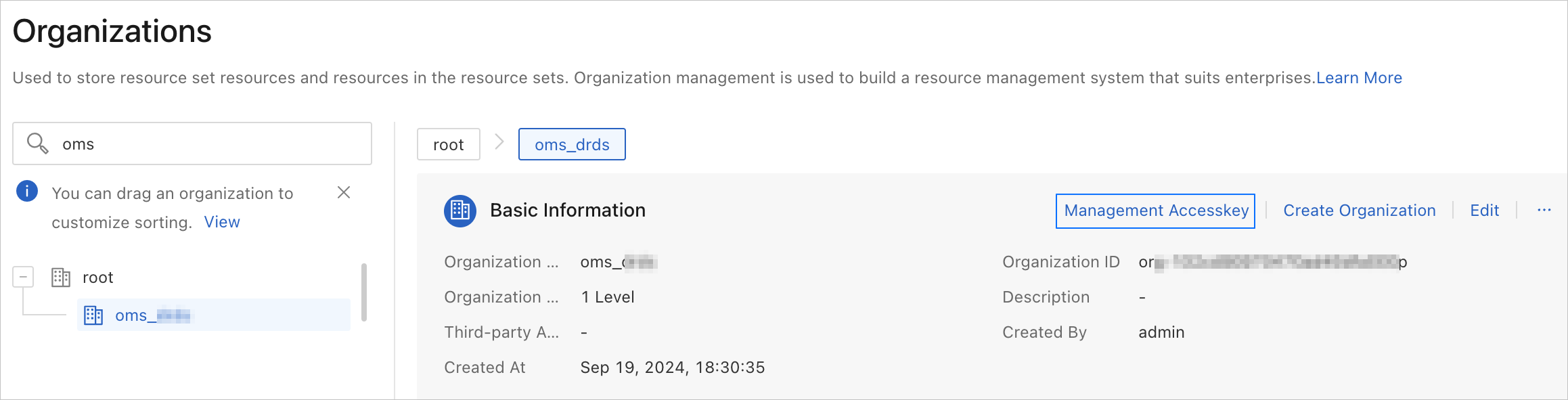1568x400 pixels.
Task: Click the search magnifier icon
Action: (x=37, y=143)
